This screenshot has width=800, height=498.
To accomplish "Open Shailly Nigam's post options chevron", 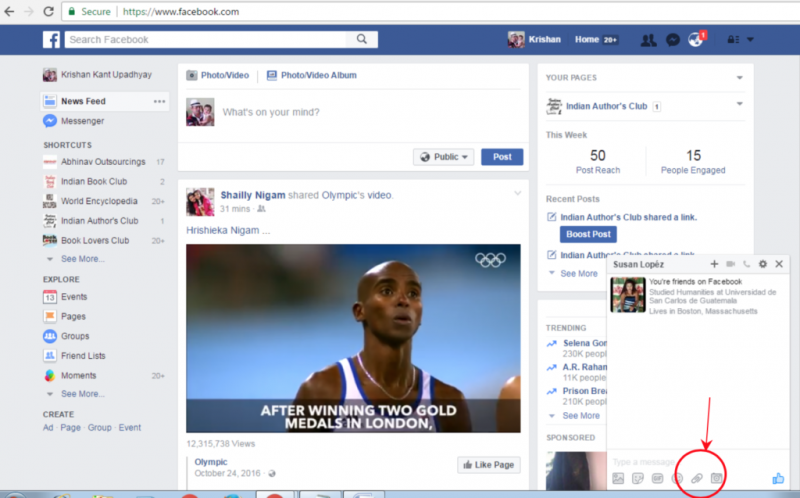I will [x=517, y=193].
